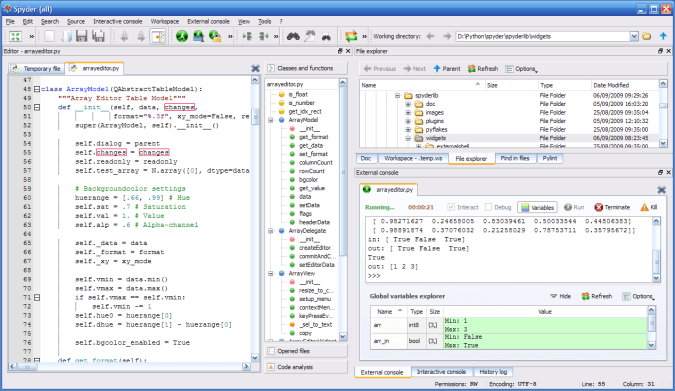Collapse the ArrayDelegate node in the outline
The width and height of the screenshot is (675, 391).
tap(271, 231)
